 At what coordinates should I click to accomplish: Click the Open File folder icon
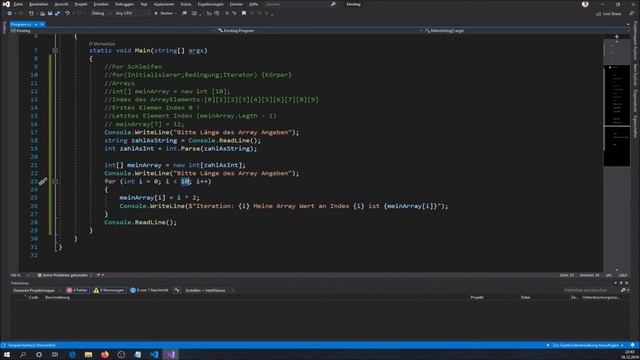tap(42, 13)
